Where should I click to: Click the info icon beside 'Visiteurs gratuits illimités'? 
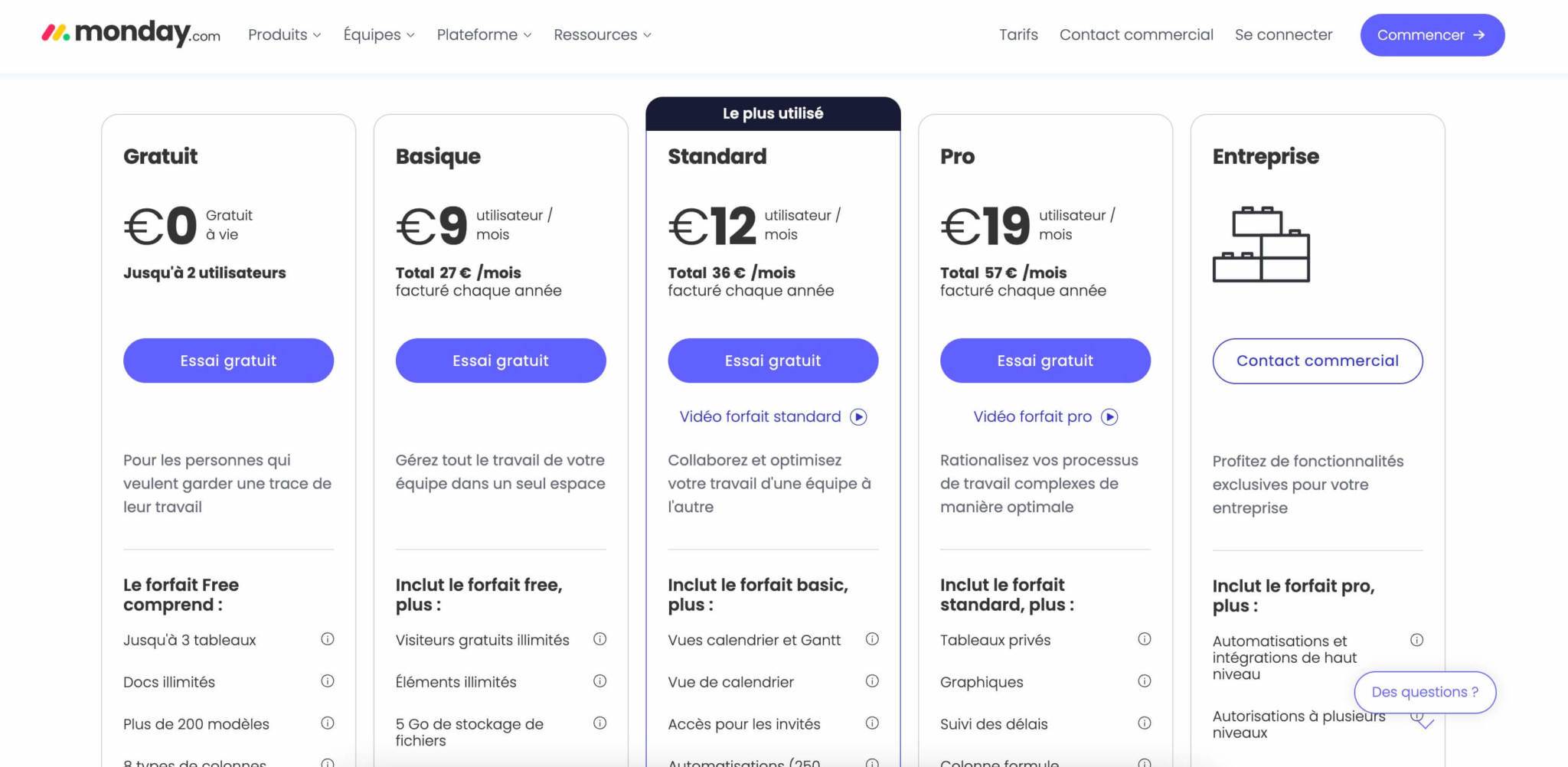coord(600,638)
